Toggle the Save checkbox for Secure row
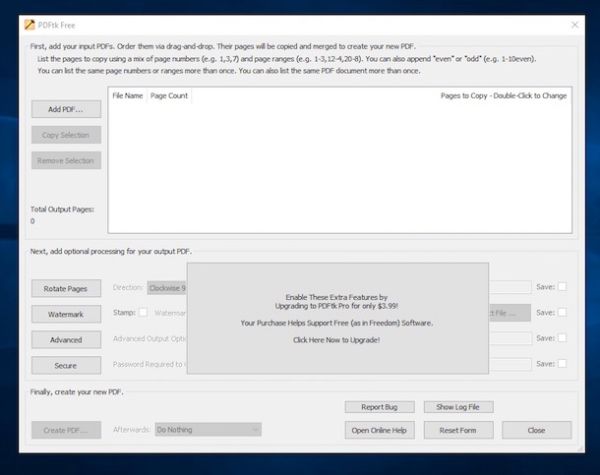Screen dimensions: 600x475 562,365
